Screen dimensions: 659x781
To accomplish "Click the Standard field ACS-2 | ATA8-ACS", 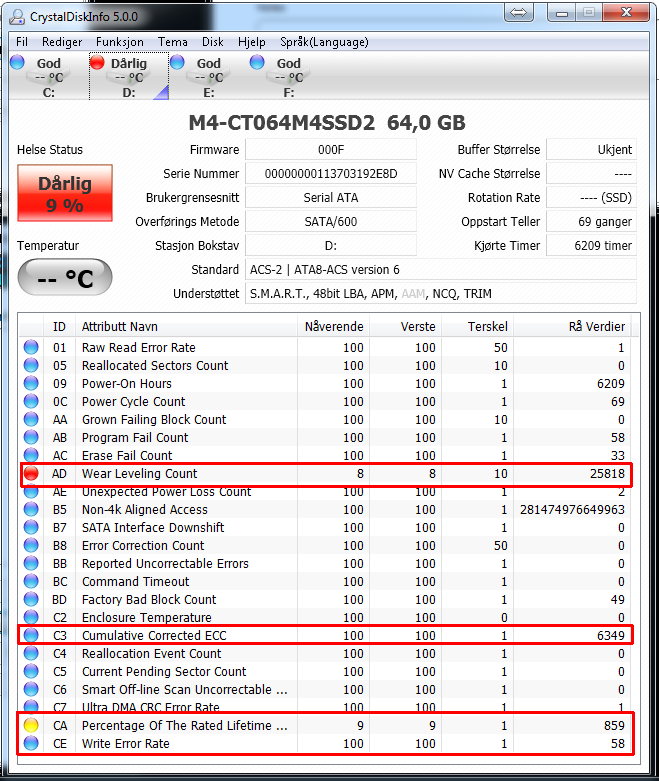I will click(441, 269).
